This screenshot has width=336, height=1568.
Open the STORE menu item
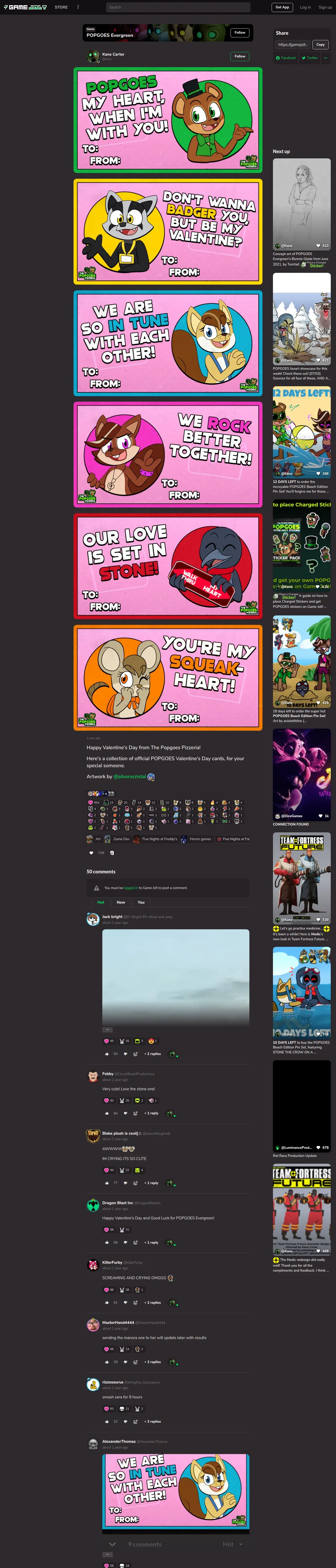[x=61, y=7]
